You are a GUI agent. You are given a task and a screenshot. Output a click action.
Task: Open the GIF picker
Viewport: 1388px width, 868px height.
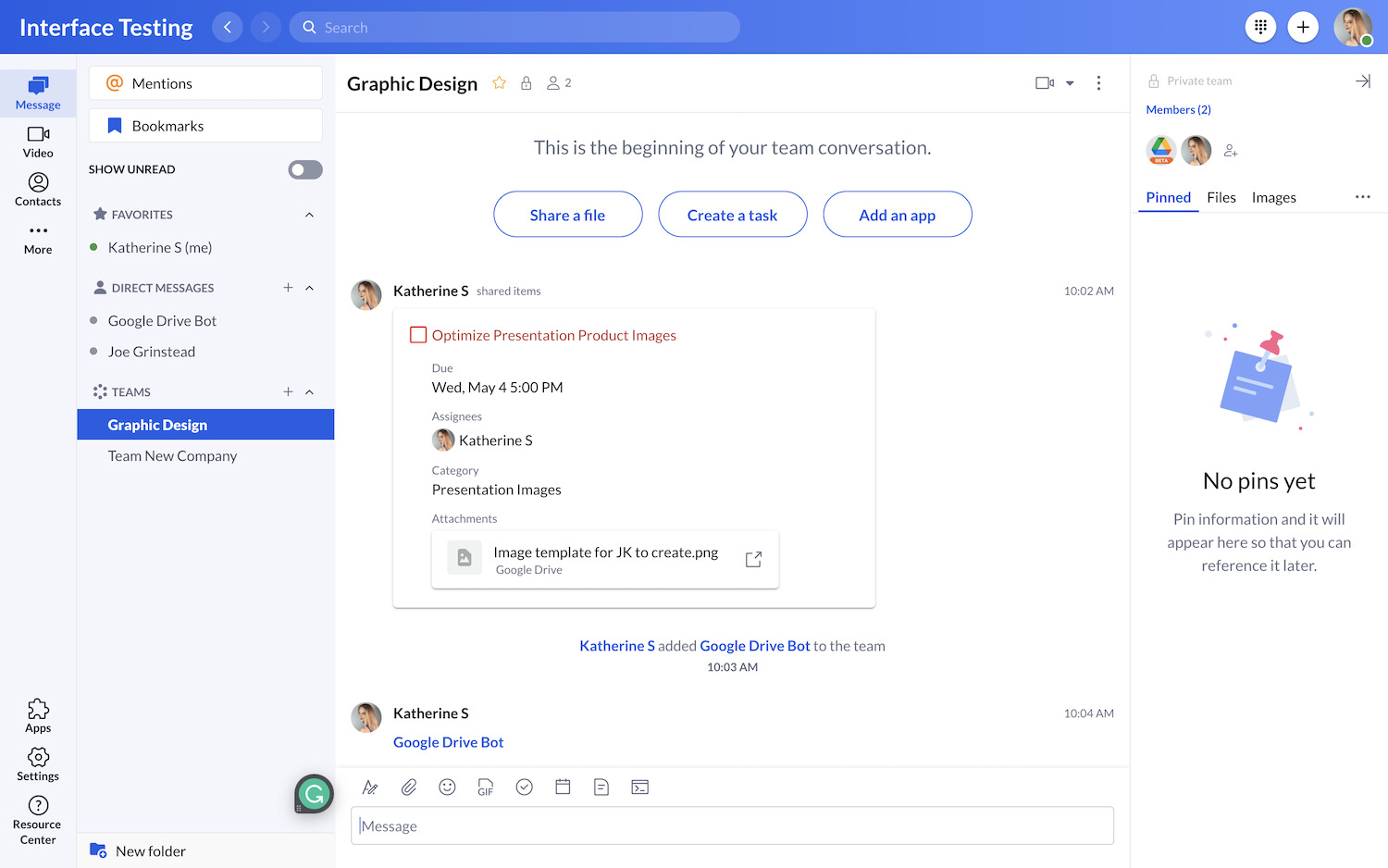(x=486, y=787)
